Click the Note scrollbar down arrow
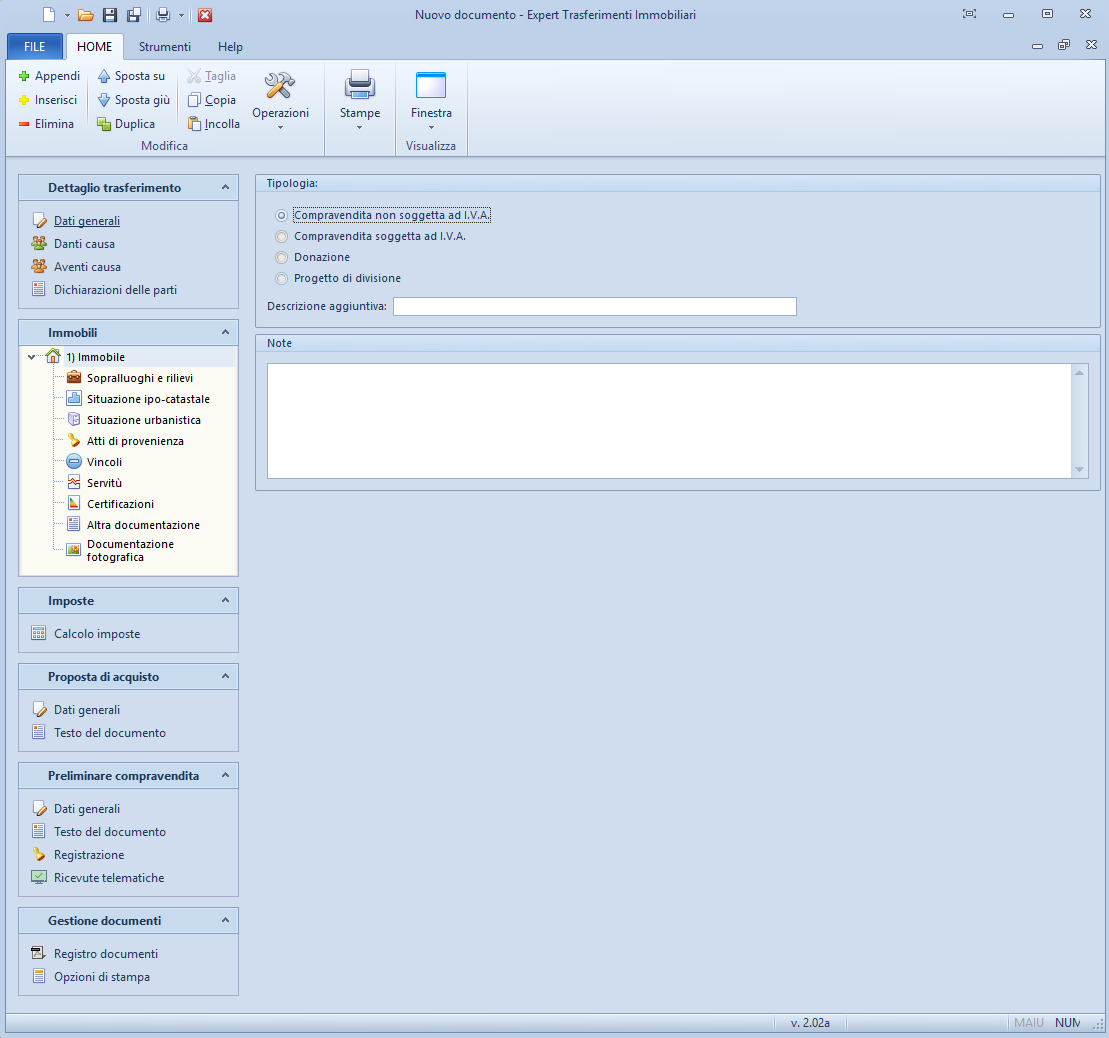This screenshot has width=1109, height=1038. tap(1079, 469)
